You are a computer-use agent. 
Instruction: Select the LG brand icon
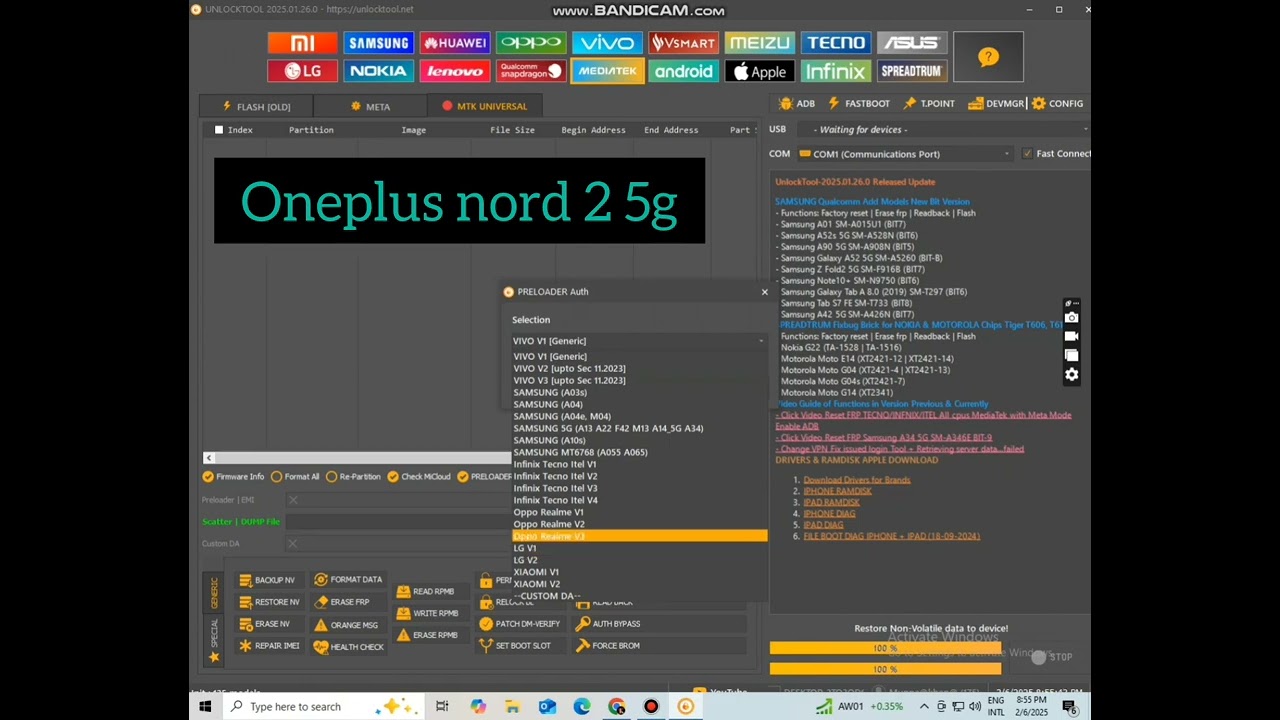tap(302, 71)
